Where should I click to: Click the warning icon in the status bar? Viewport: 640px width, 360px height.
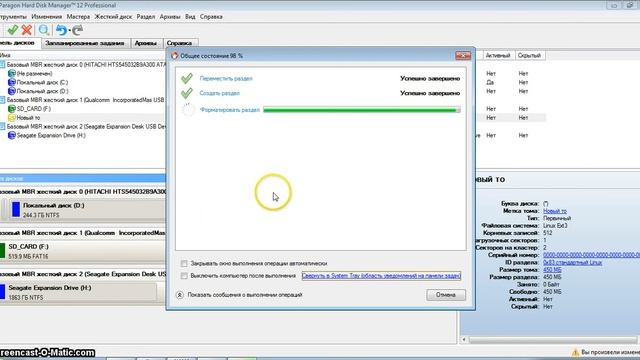tap(576, 352)
